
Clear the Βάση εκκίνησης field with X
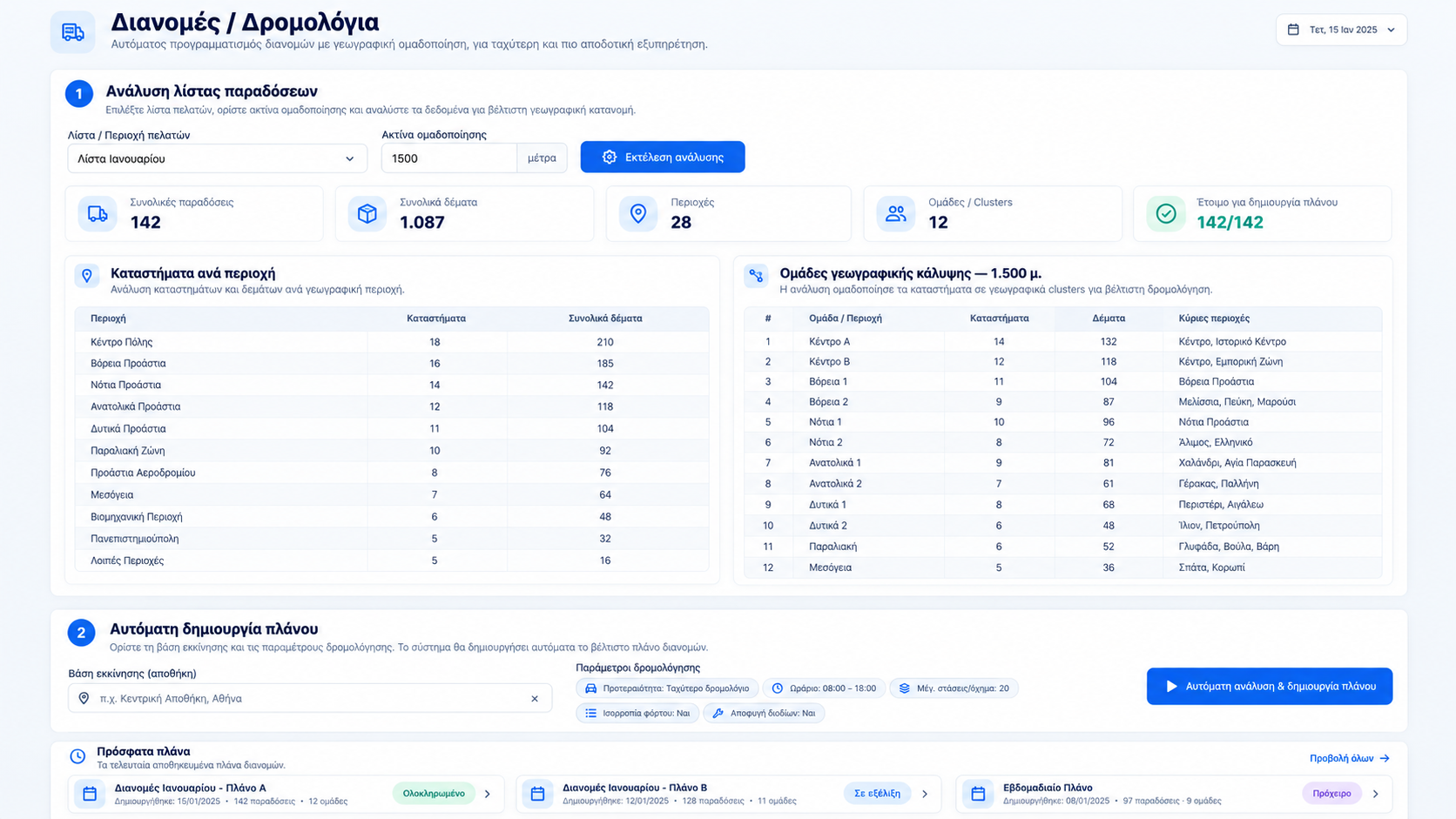pos(535,698)
